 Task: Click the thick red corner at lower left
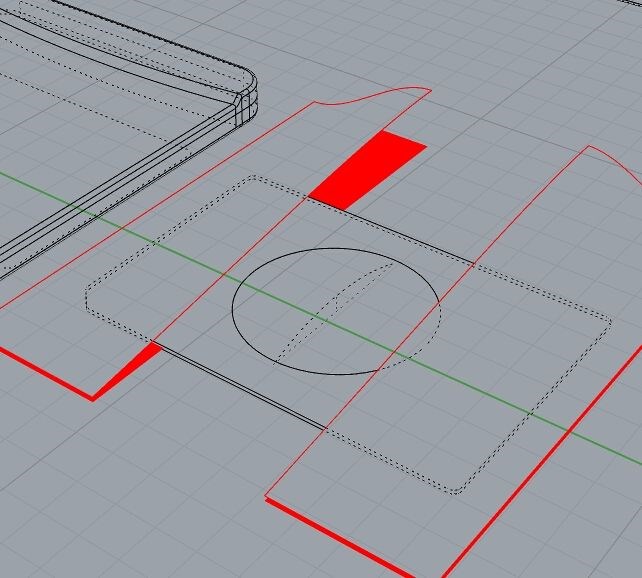click(x=93, y=398)
